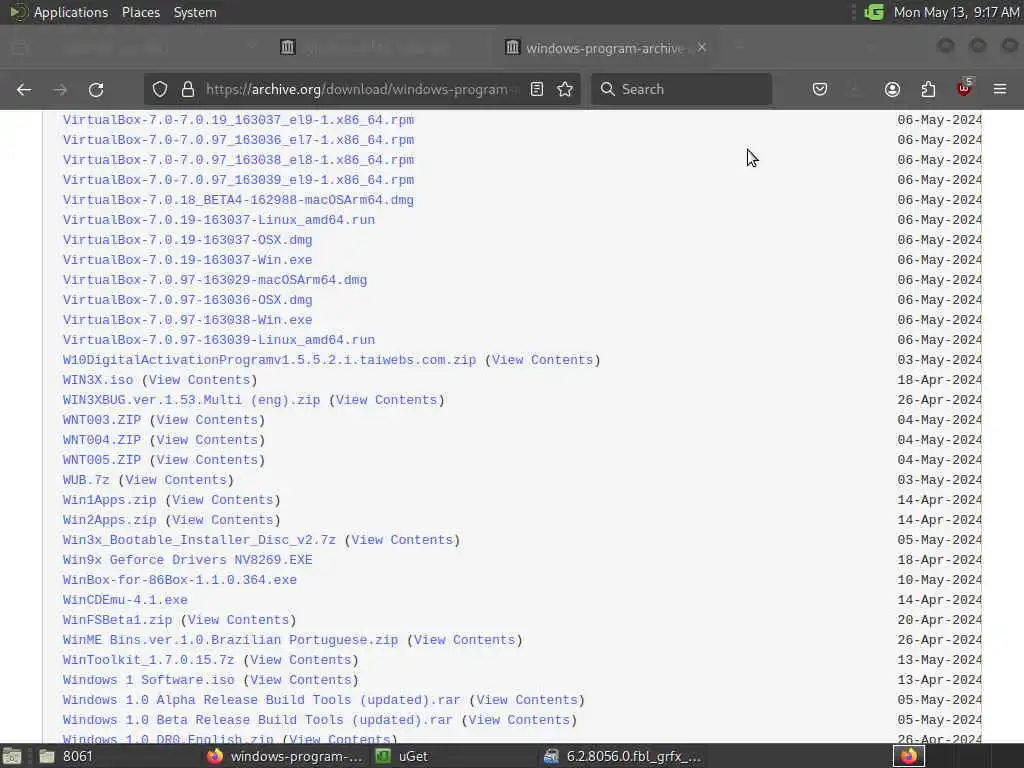View Contents of W10DigitalActivationProgram zip

click(543, 360)
